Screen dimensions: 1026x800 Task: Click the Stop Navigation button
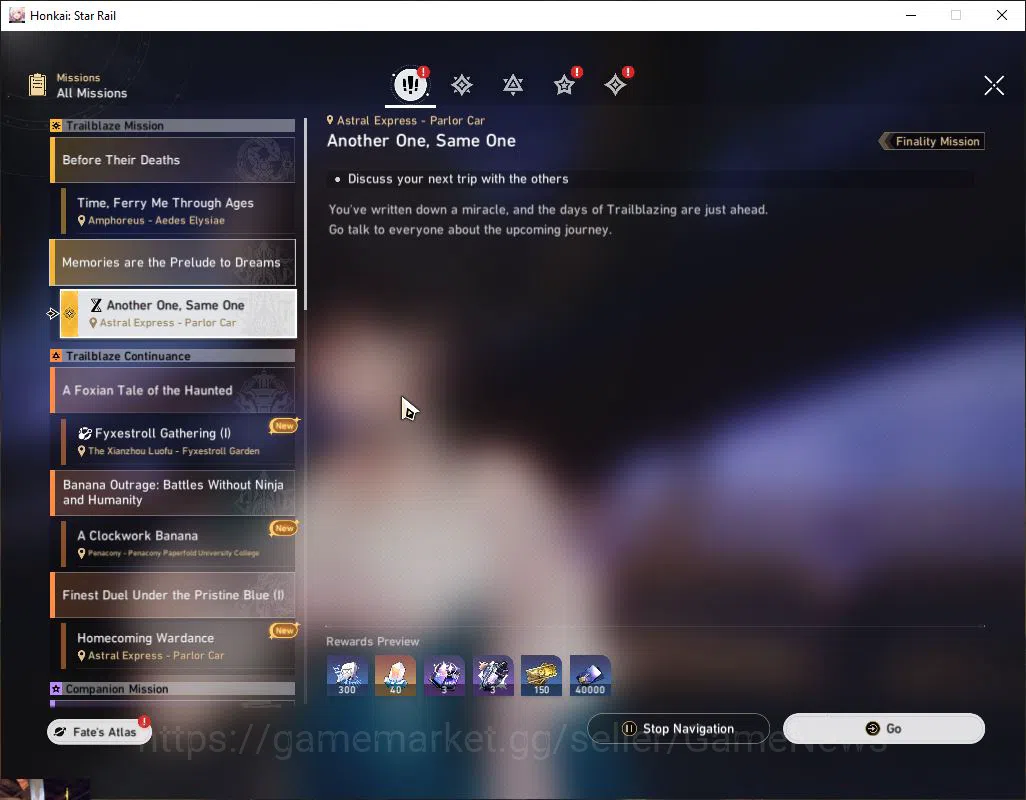click(x=679, y=729)
